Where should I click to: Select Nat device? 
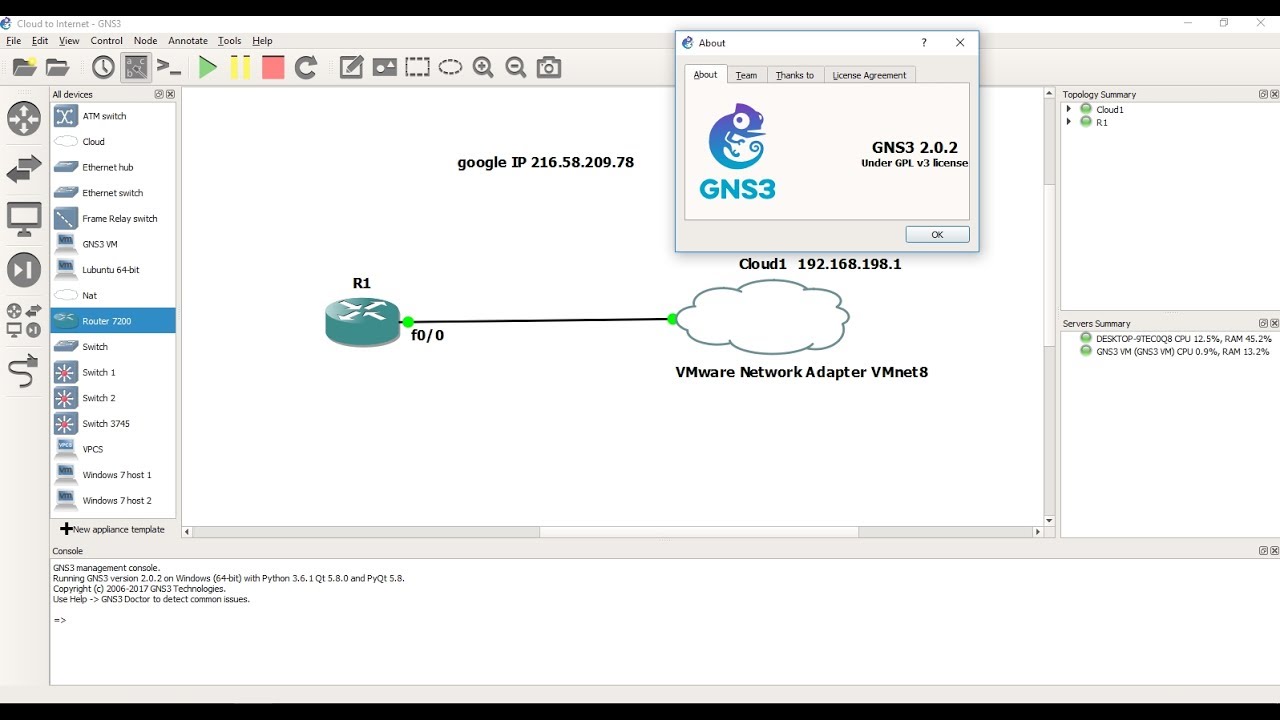(x=113, y=295)
